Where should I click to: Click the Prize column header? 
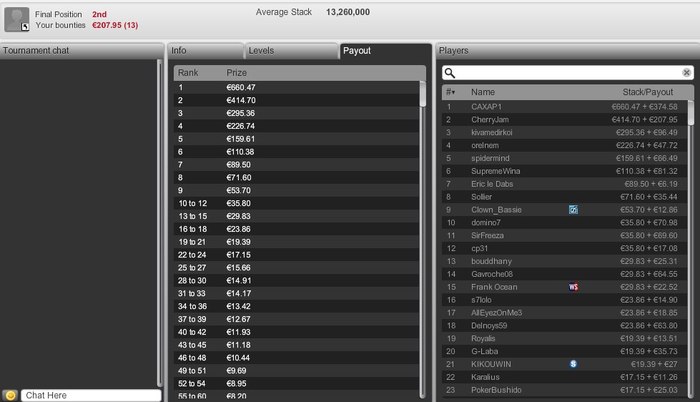(x=236, y=72)
